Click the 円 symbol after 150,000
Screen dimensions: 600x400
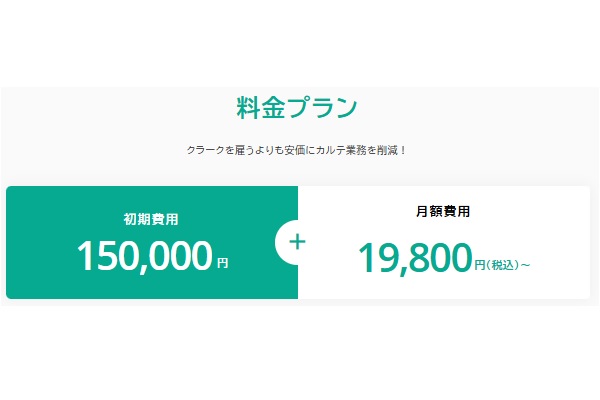(x=222, y=264)
